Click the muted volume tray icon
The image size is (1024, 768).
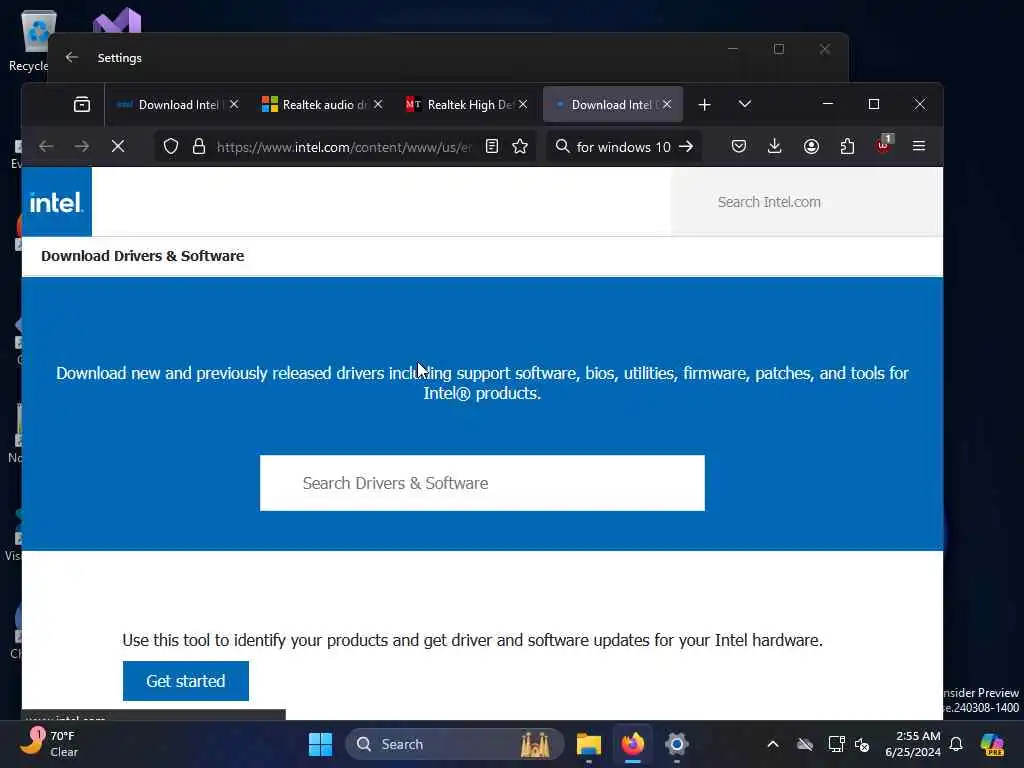[x=862, y=744]
